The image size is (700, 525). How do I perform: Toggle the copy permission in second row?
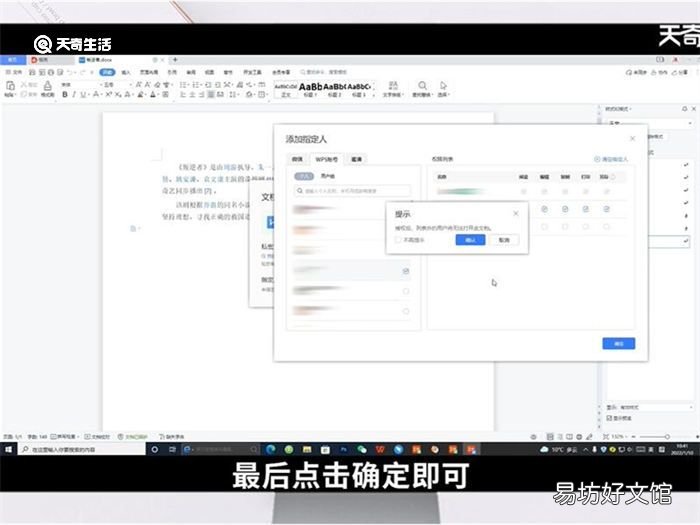tap(565, 209)
